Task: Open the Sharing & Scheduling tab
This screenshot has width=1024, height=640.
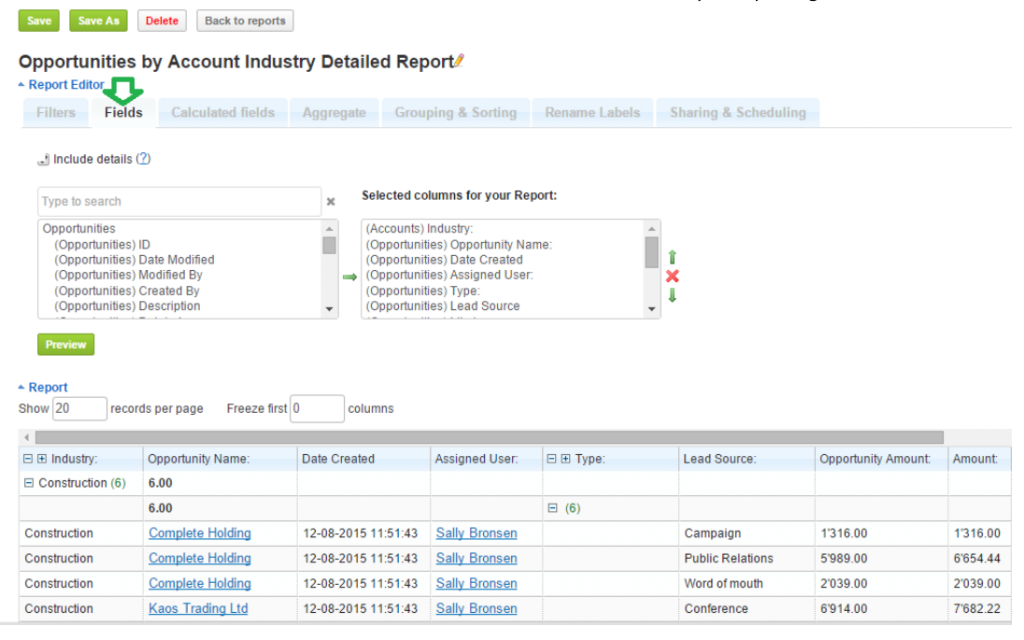Action: tap(738, 112)
